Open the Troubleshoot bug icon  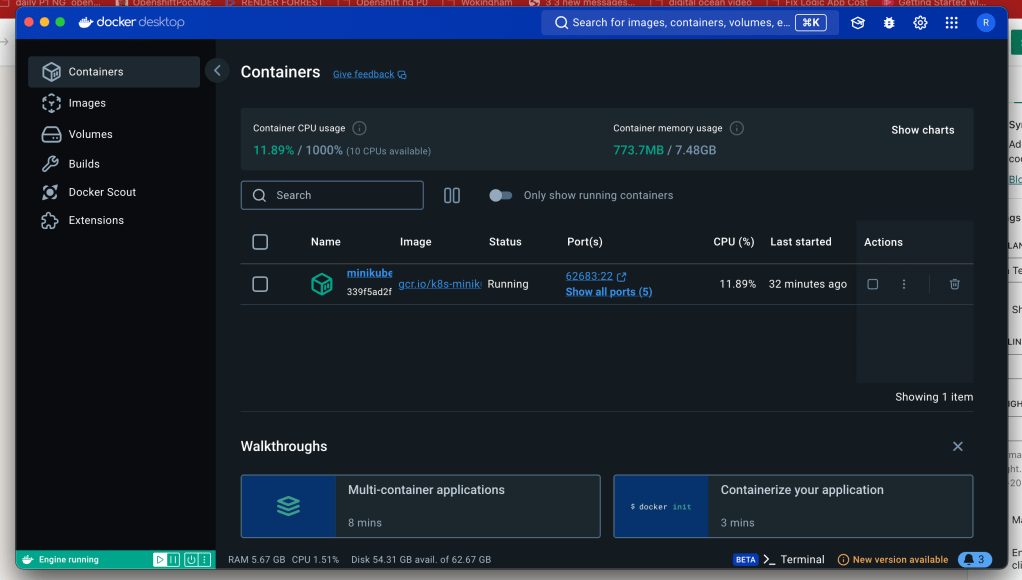click(x=888, y=23)
